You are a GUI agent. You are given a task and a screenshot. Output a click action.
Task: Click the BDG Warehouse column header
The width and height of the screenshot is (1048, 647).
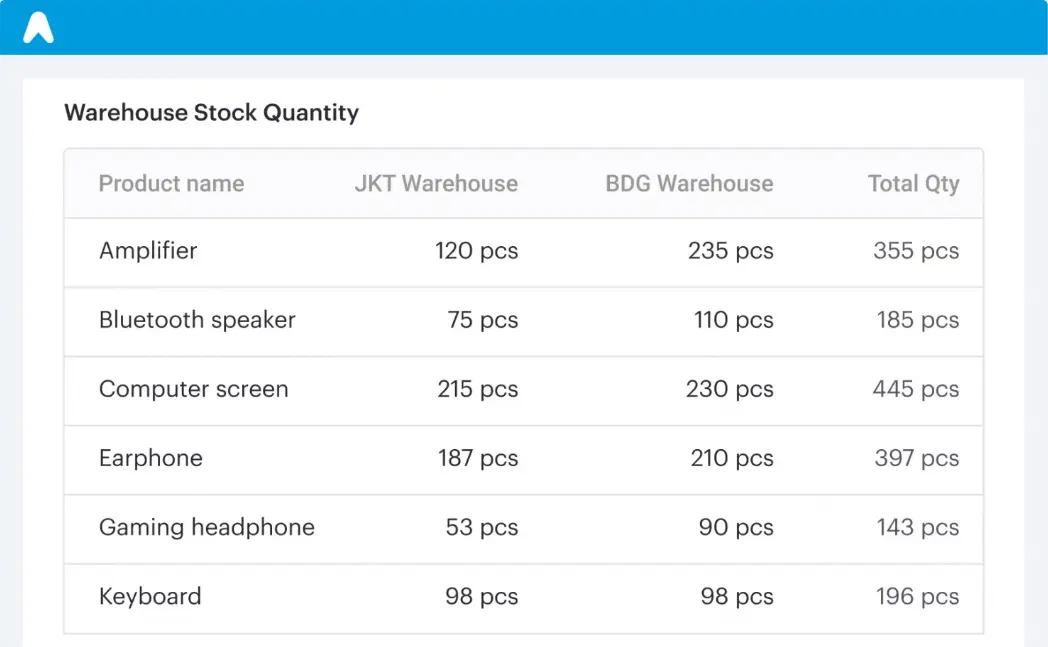[x=689, y=184]
